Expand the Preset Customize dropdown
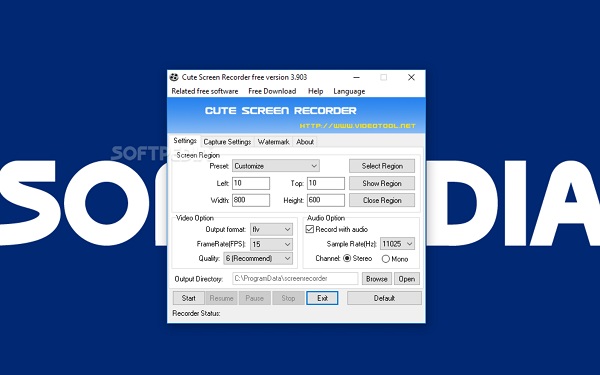The height and width of the screenshot is (375, 600). click(276, 166)
